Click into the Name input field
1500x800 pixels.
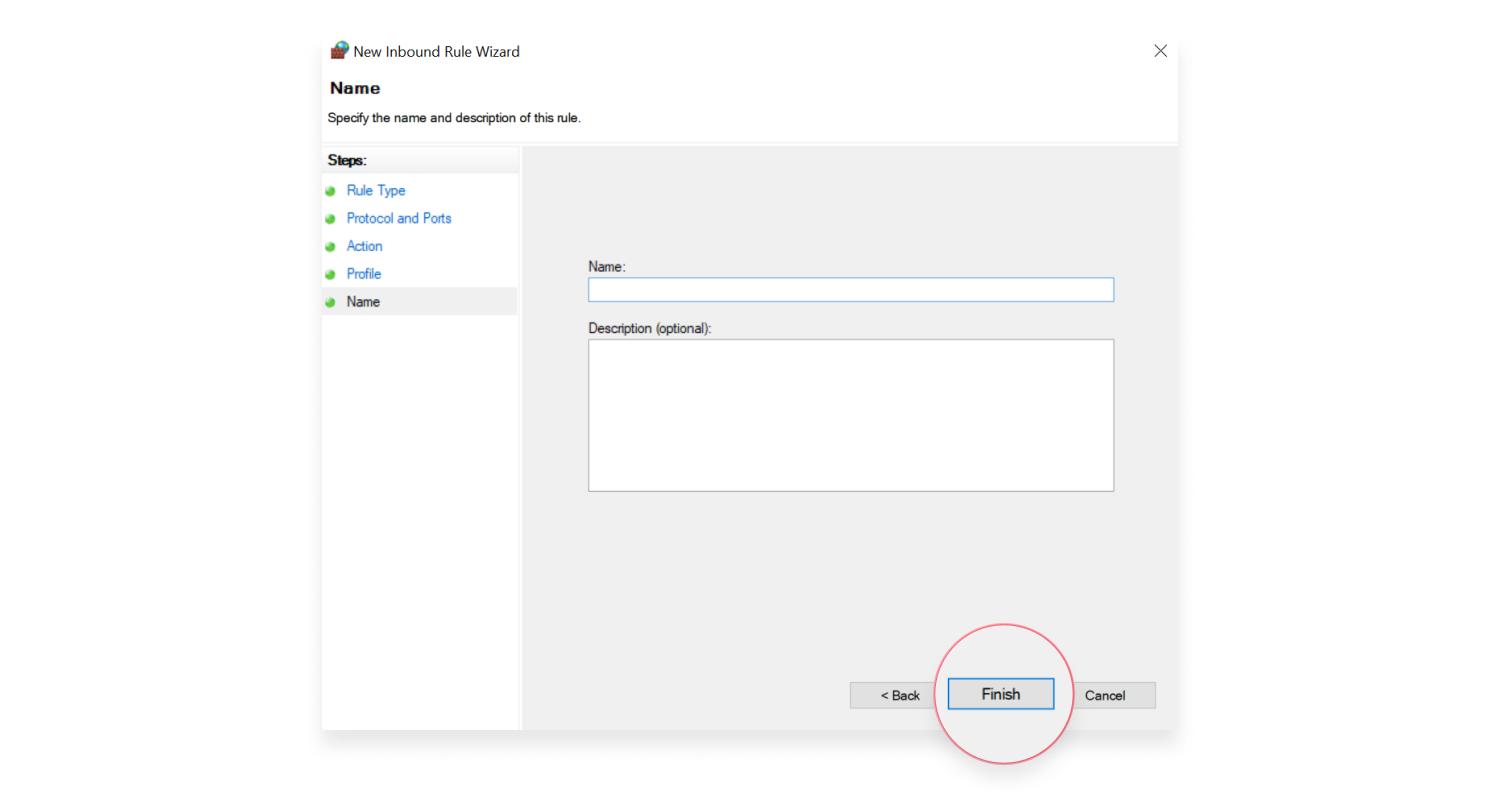(x=851, y=290)
